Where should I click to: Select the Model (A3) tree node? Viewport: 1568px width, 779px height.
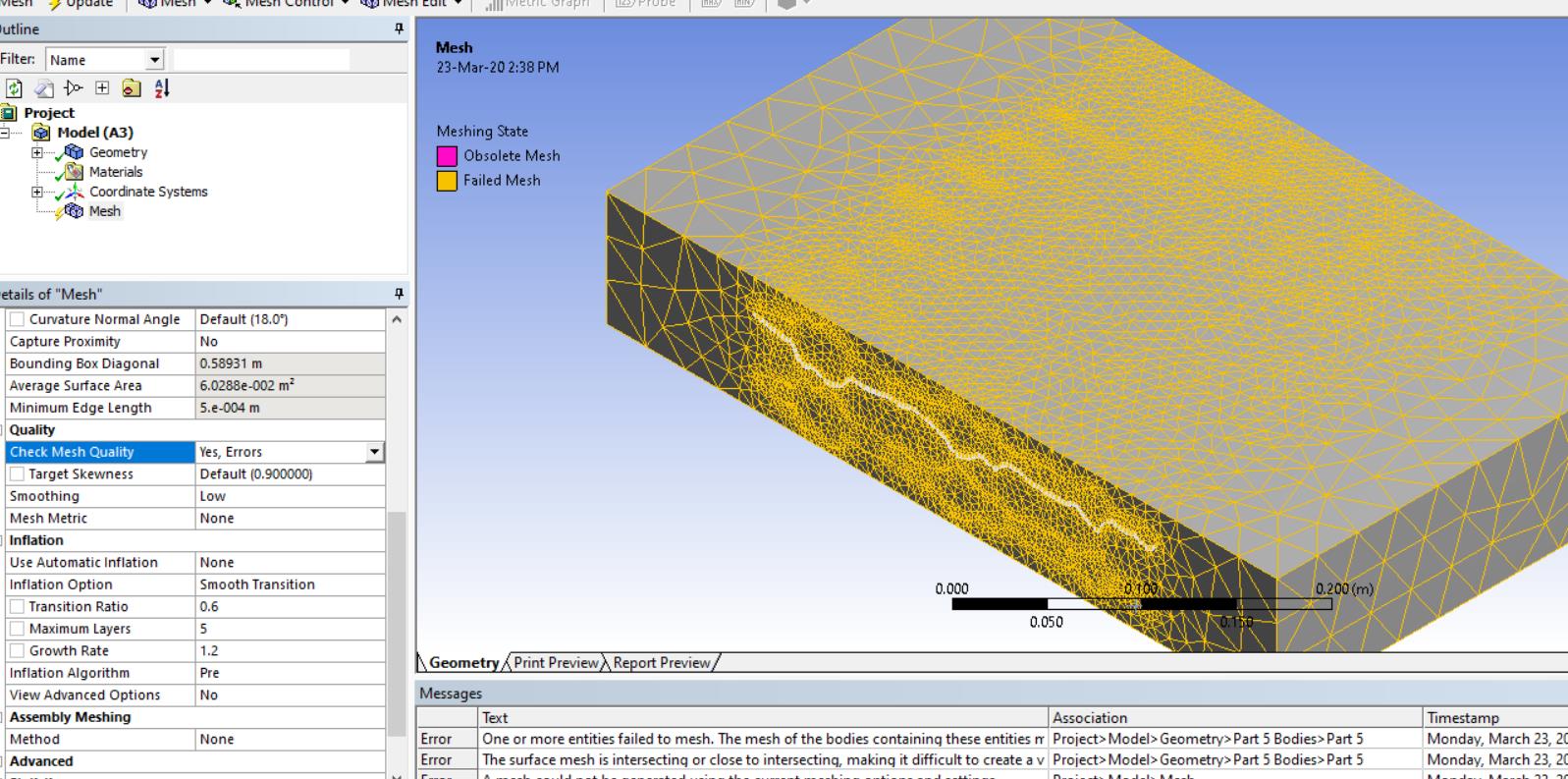tap(94, 133)
